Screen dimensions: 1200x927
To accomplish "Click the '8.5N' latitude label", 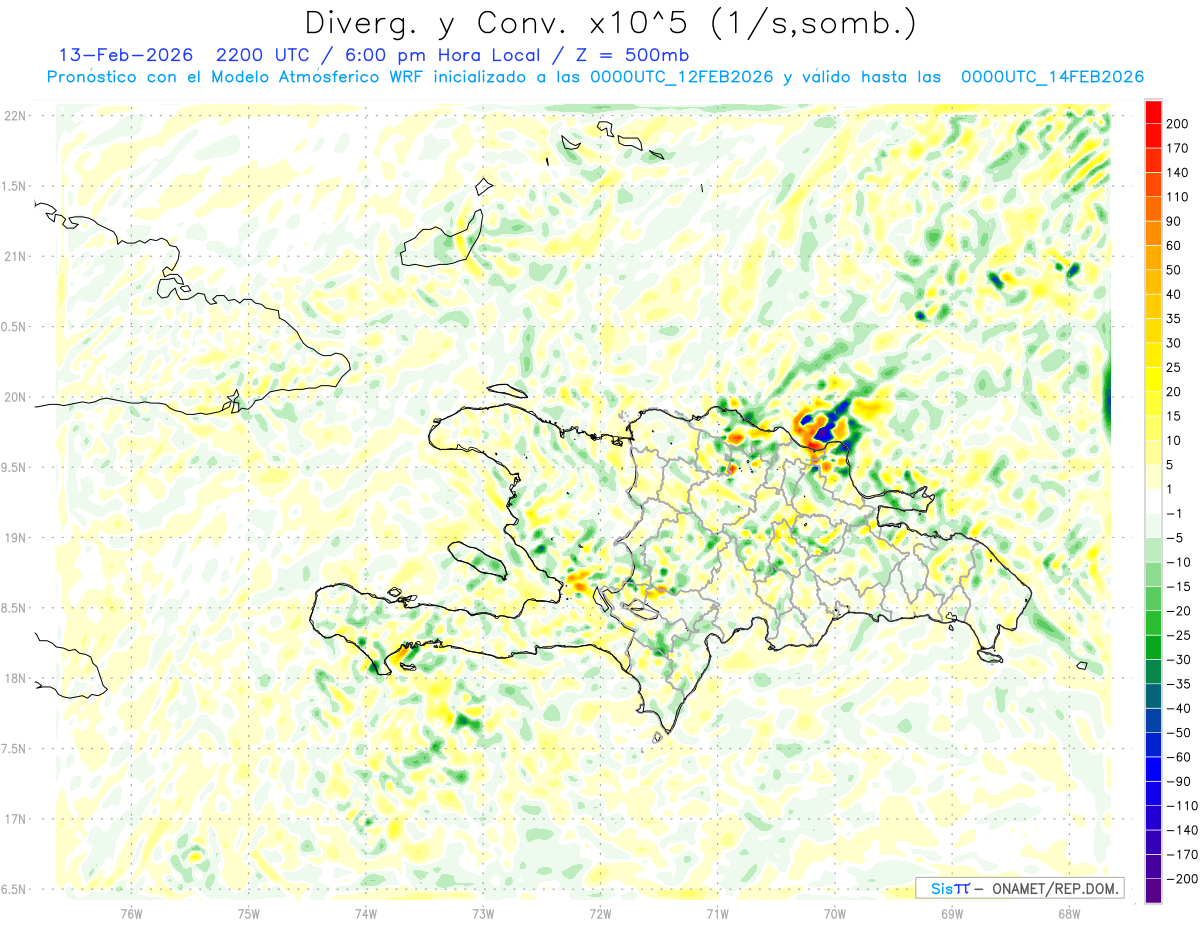I will click(14, 608).
